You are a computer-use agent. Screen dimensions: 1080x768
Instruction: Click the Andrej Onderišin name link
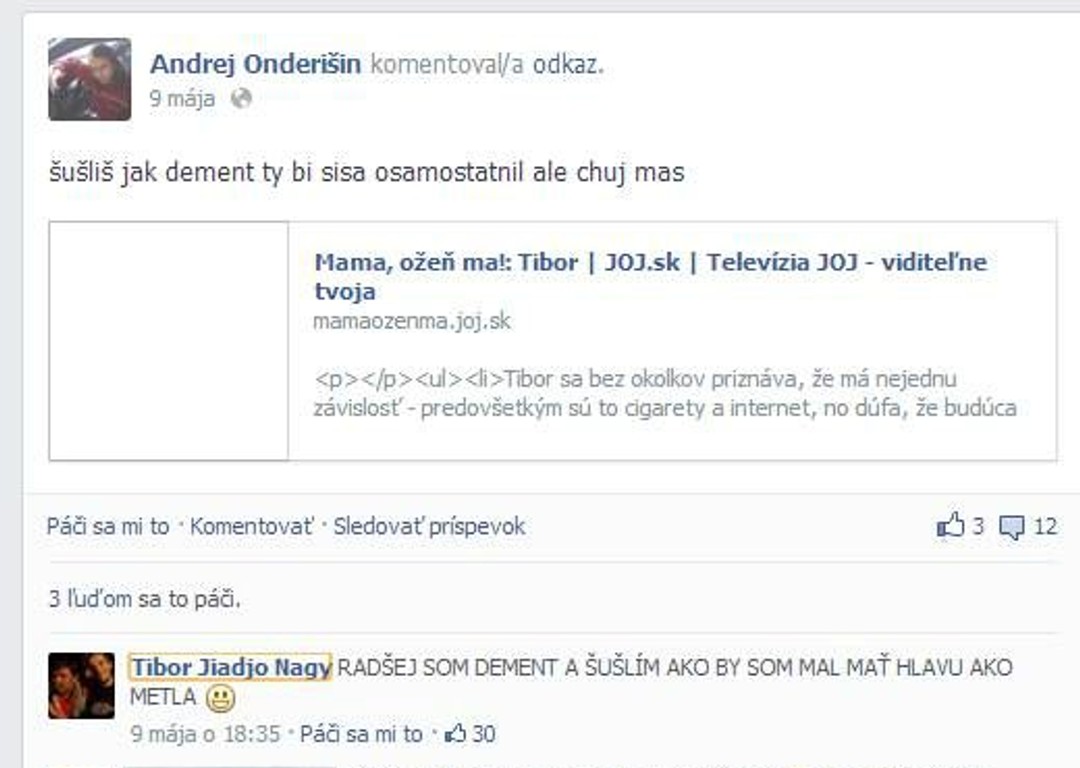pos(256,64)
